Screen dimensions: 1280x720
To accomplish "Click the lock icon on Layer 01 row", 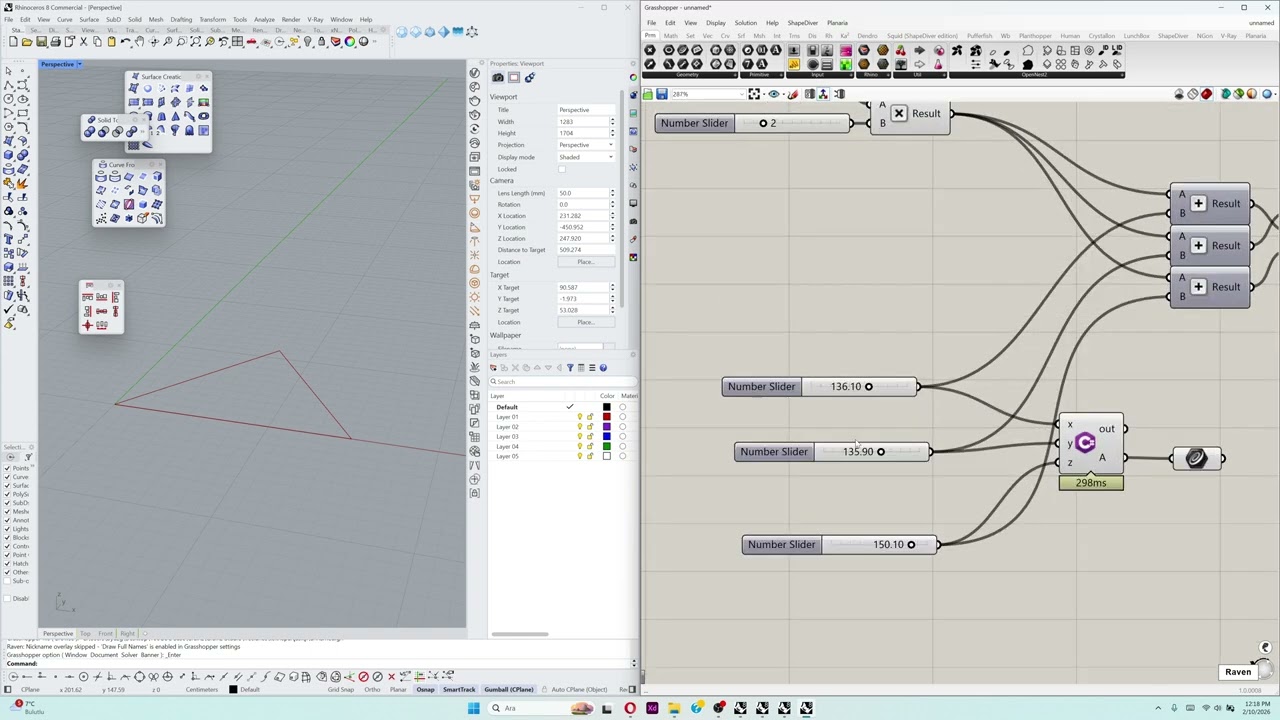I will coord(590,417).
